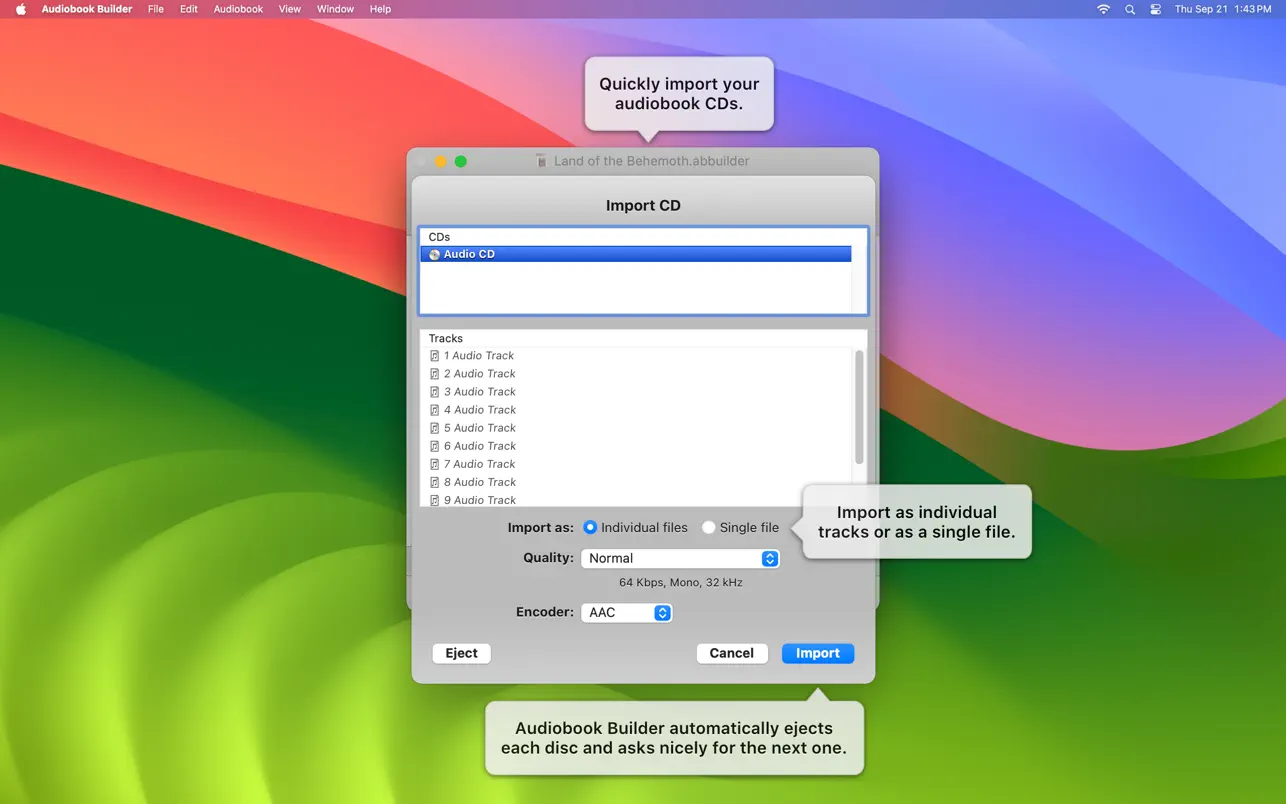Screen dimensions: 1286x804
Task: Click the Eject button
Action: click(461, 653)
